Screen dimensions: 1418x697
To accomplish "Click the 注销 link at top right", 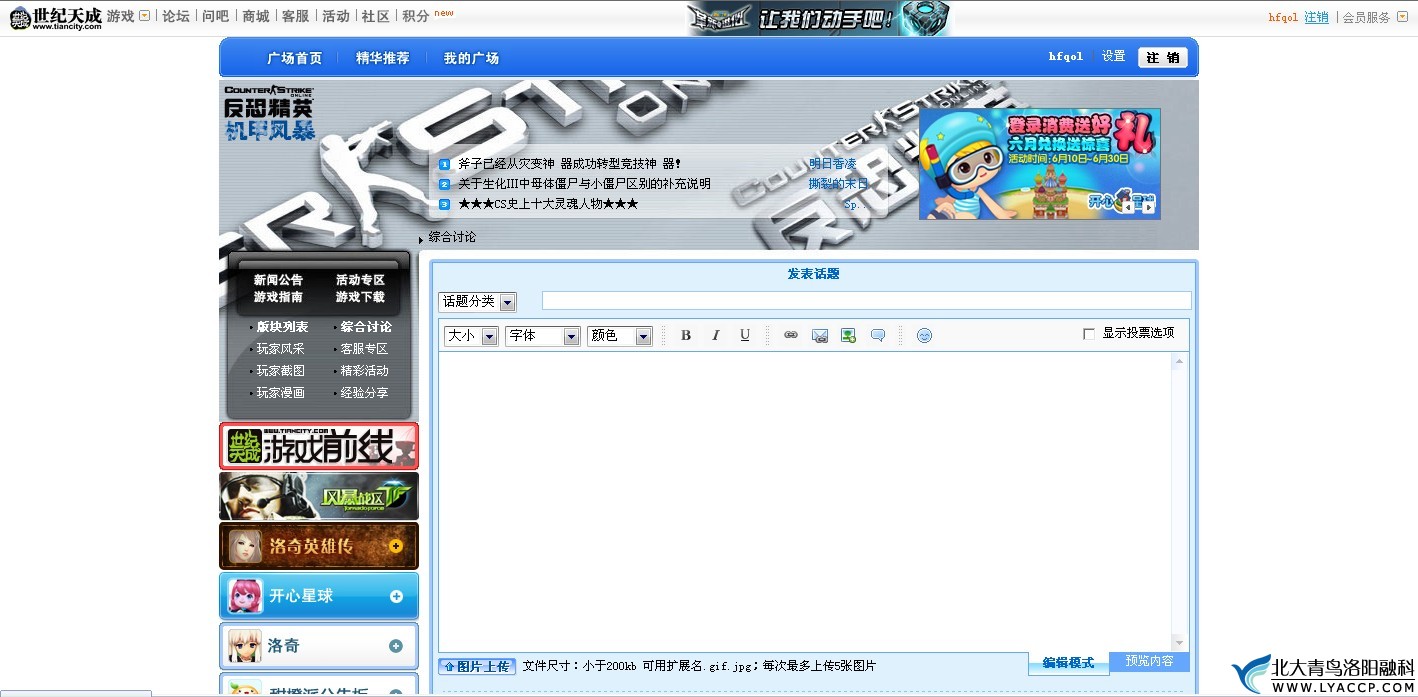I will point(1317,17).
